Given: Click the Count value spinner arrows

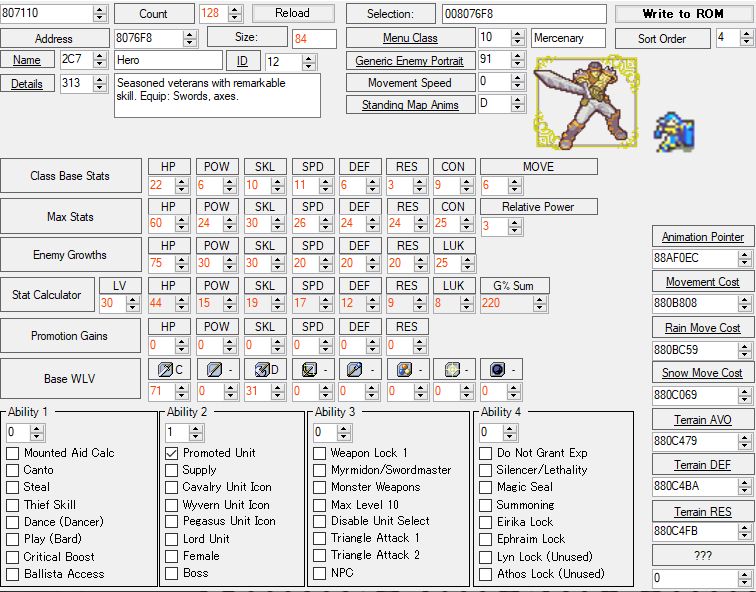Looking at the screenshot, I should click(x=235, y=13).
